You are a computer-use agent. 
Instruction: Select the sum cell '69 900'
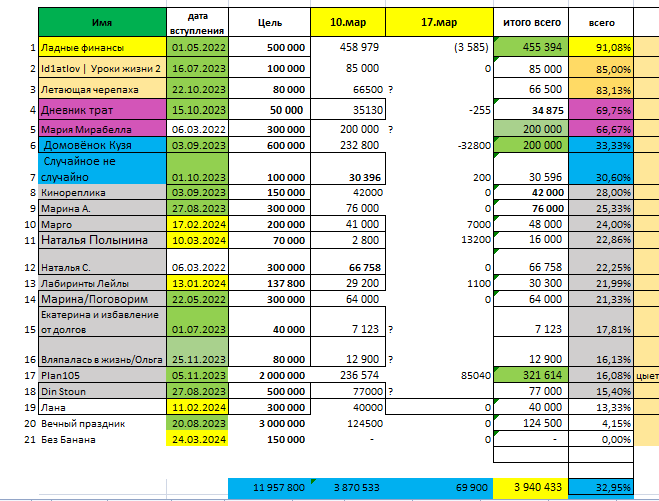coord(439,488)
